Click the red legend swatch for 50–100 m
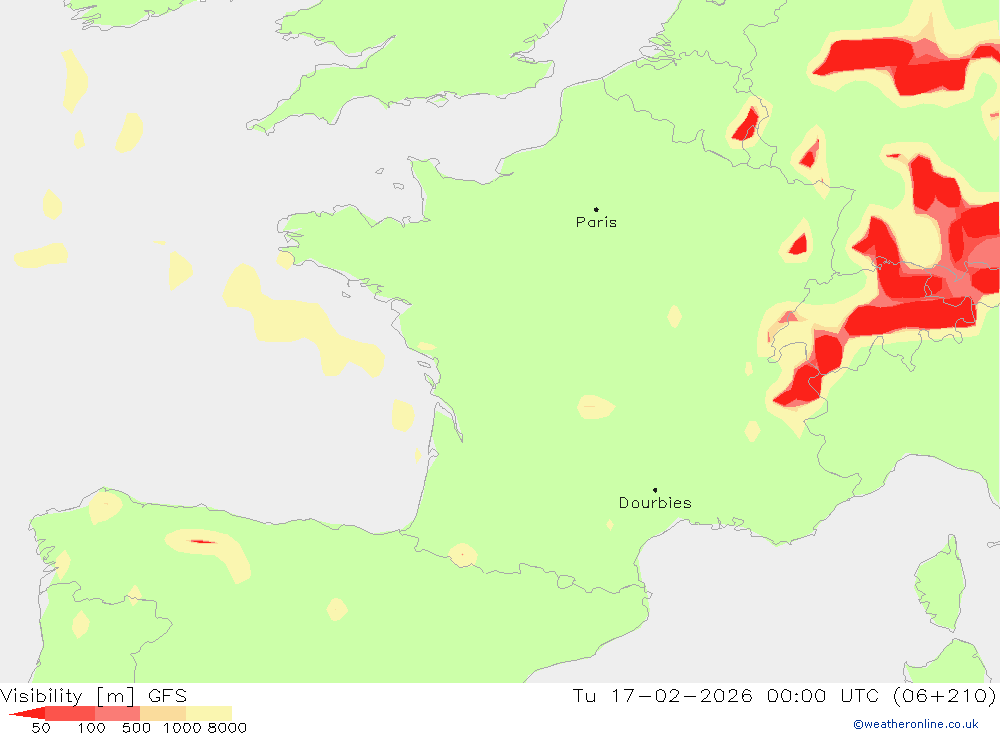The image size is (1000, 733). 70,713
